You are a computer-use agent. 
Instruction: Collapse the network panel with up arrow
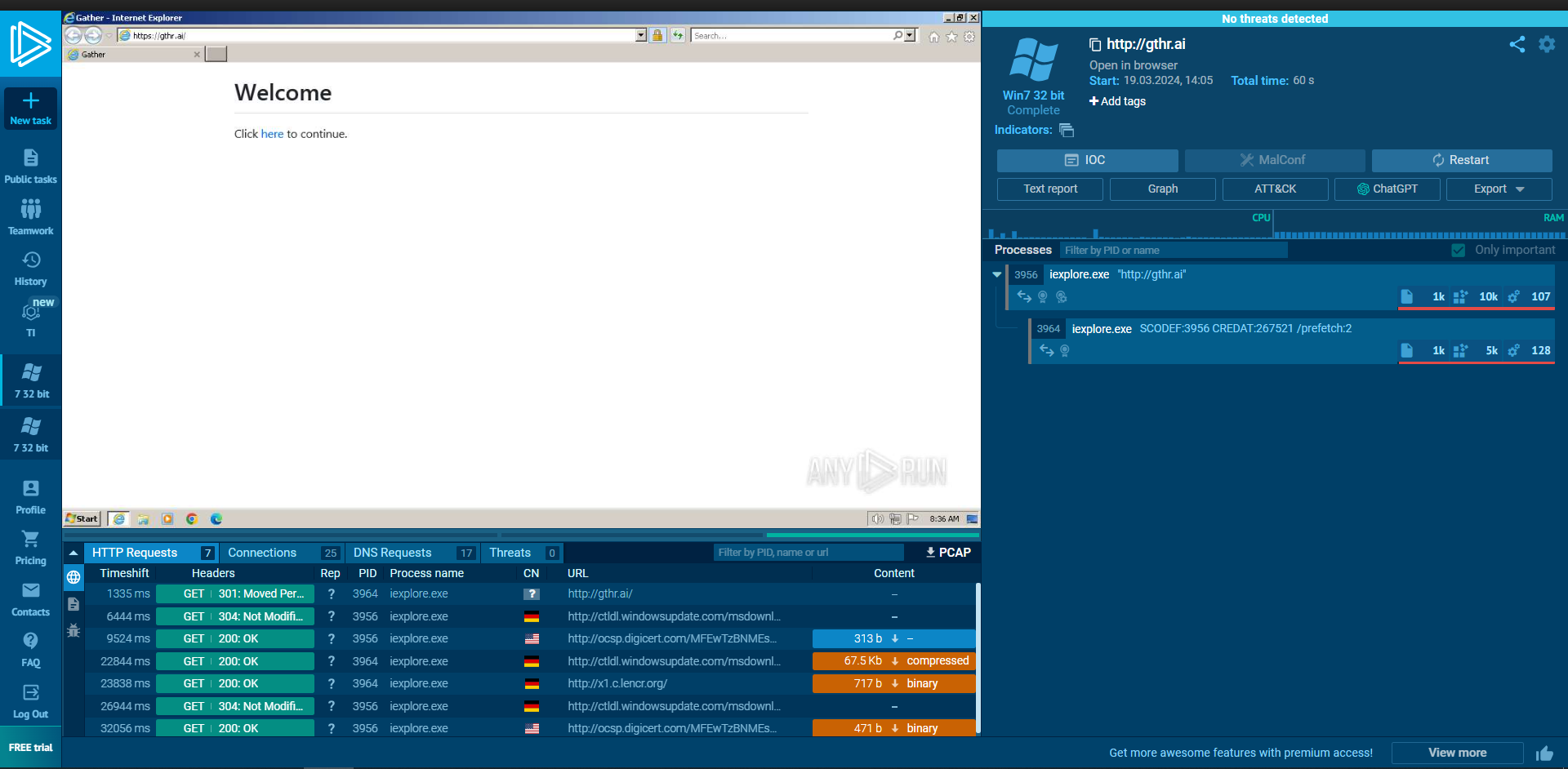tap(73, 553)
